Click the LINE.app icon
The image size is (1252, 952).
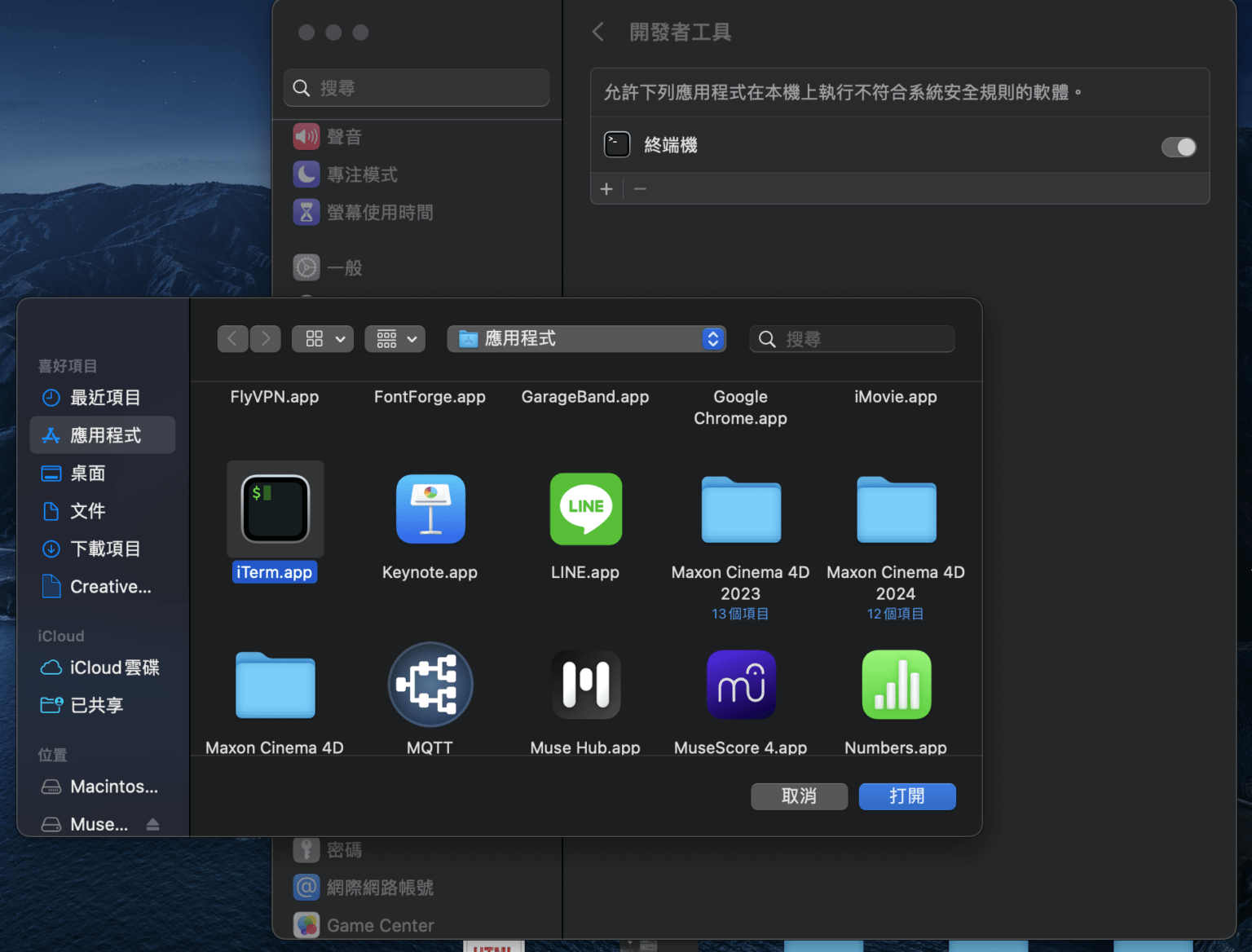click(585, 509)
